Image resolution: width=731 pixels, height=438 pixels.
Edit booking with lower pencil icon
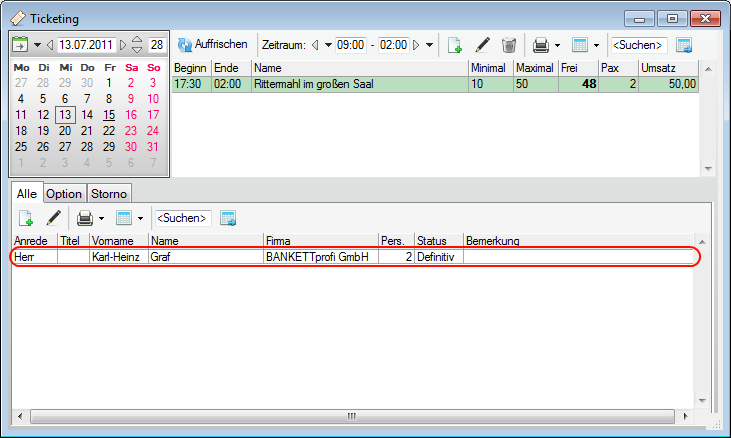tap(53, 218)
